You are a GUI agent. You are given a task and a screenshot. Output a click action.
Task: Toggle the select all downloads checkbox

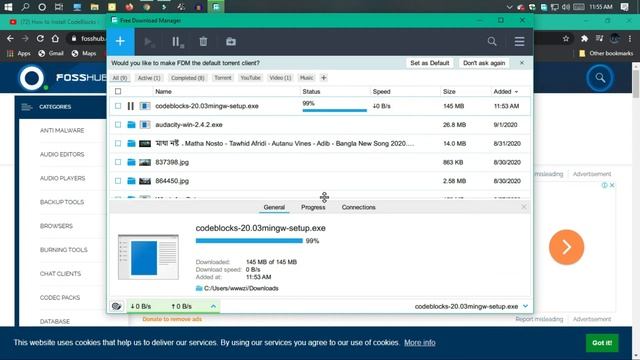(x=118, y=91)
